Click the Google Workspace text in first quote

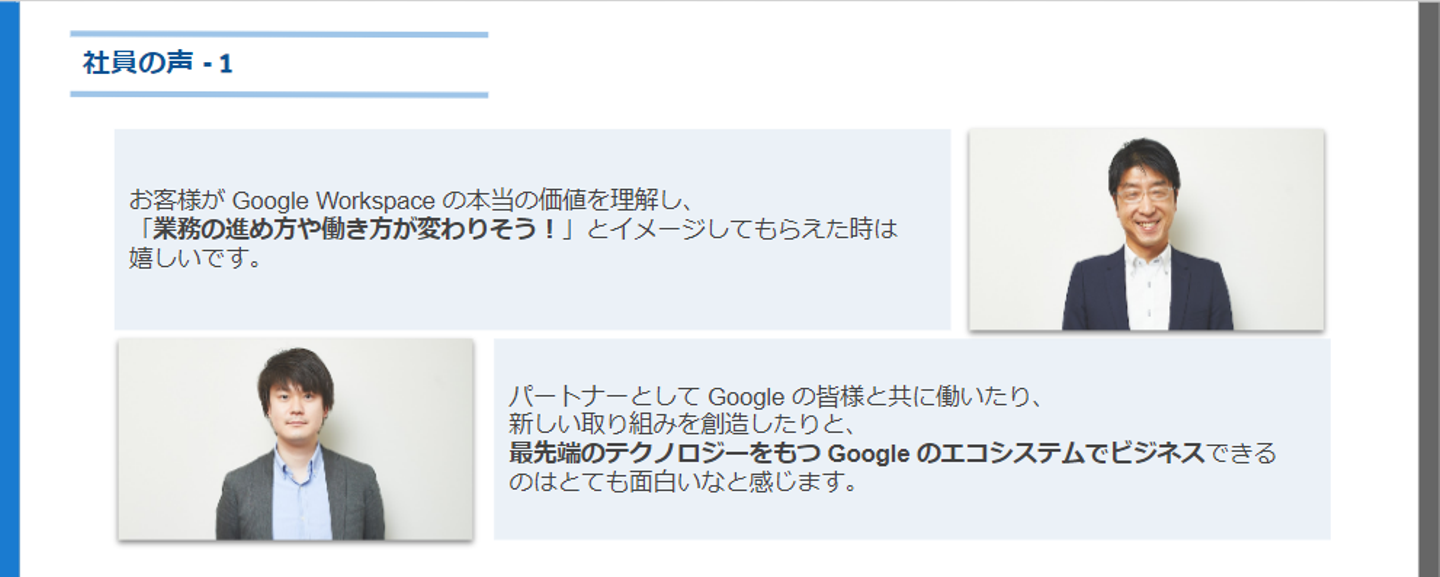click(333, 201)
